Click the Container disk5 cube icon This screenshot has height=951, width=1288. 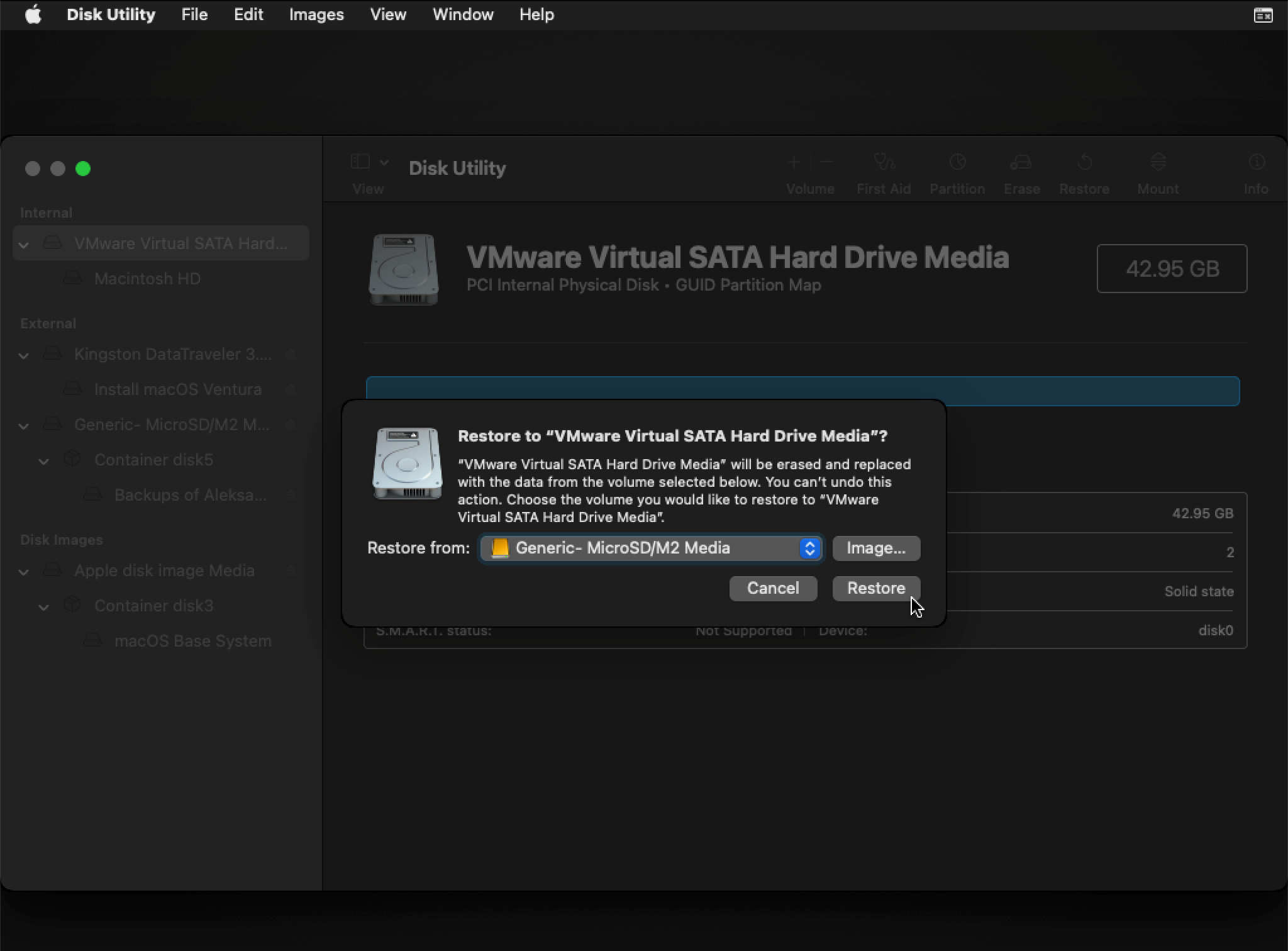(72, 459)
